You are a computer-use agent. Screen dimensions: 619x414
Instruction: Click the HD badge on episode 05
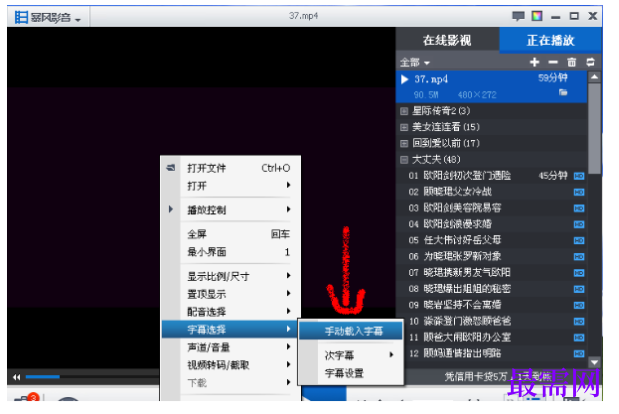point(579,241)
